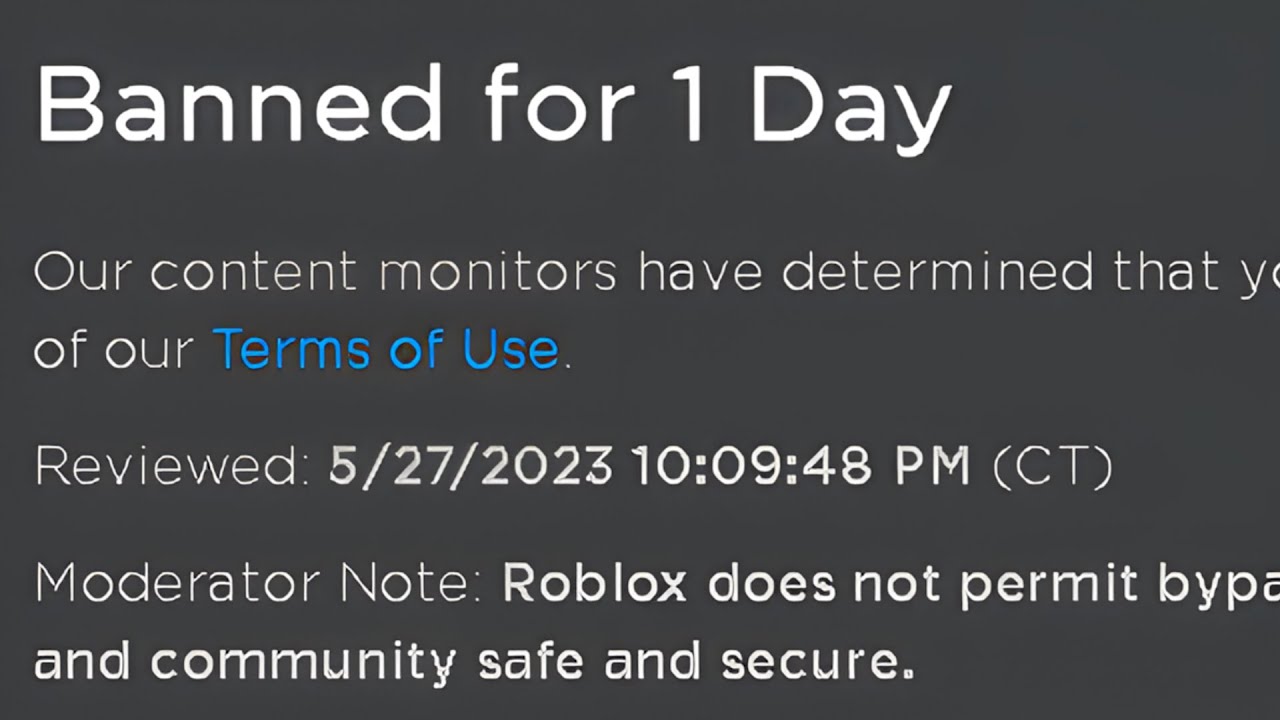Click the "Moderator Note:" label

258,583
